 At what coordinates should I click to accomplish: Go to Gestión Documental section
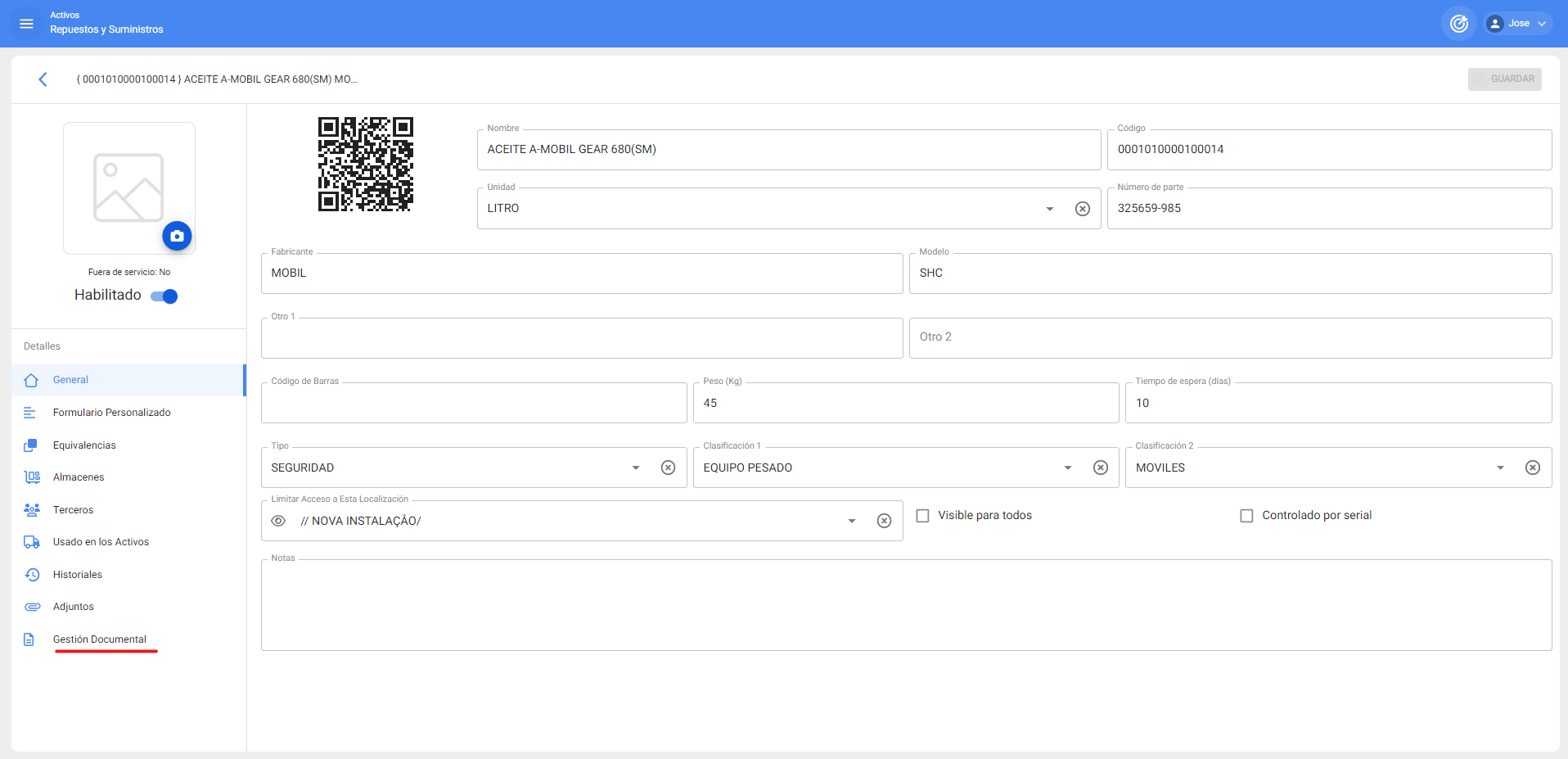tap(99, 639)
